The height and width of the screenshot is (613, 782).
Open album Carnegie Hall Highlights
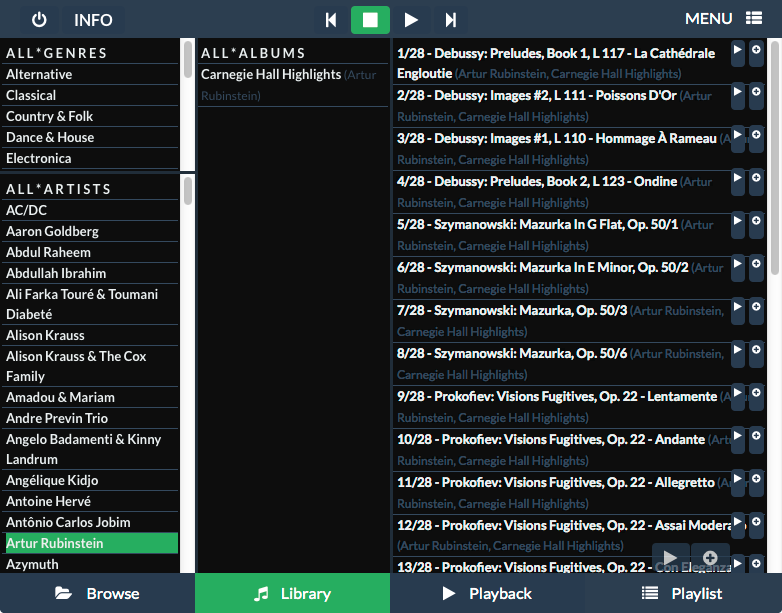[293, 85]
